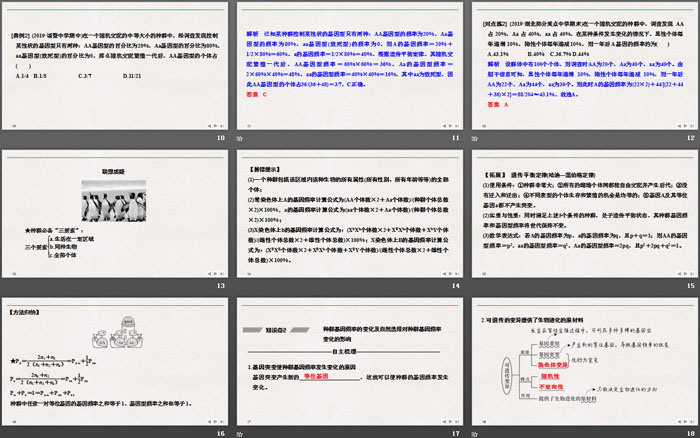Select slide 17 with 知识点2 heading

click(350, 357)
